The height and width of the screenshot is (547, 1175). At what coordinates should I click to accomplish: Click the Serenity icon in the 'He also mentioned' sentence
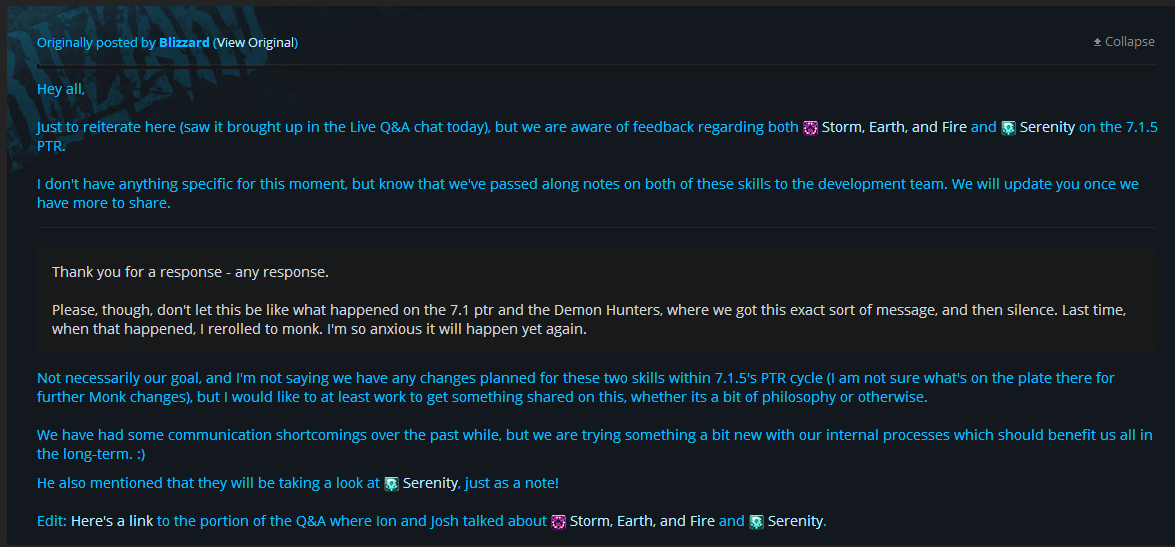pyautogui.click(x=391, y=484)
